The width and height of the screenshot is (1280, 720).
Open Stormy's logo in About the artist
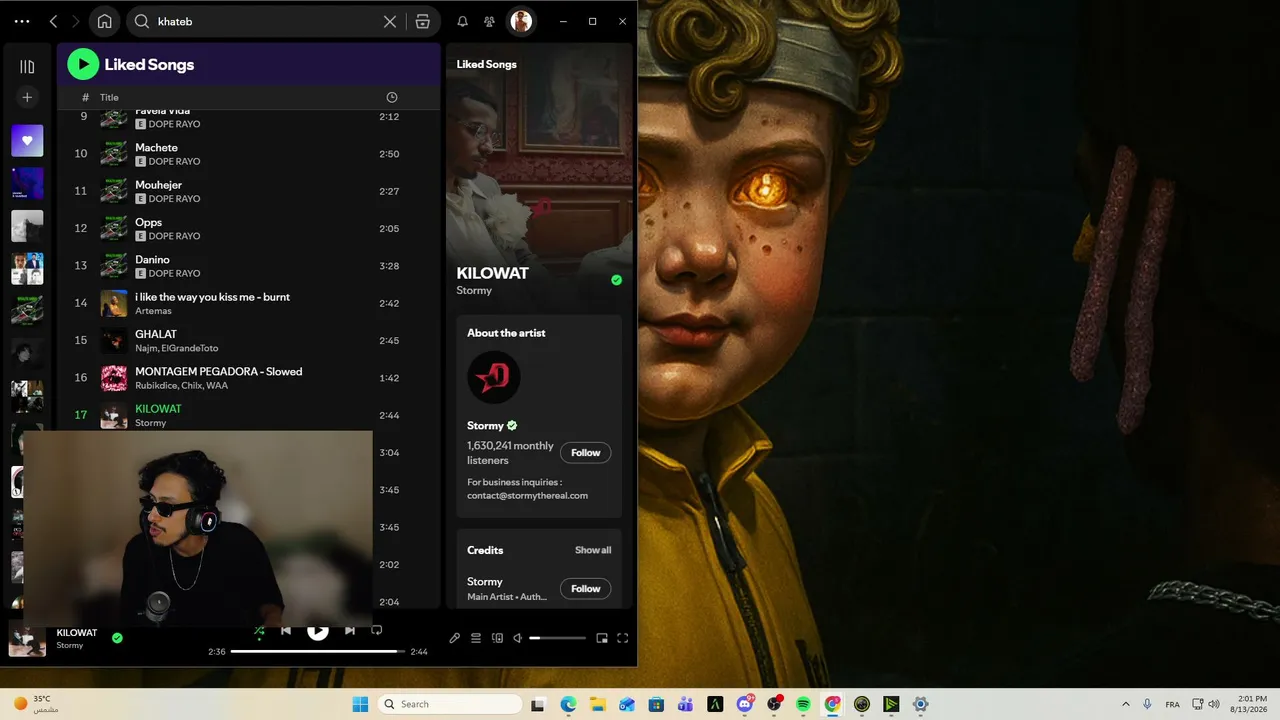494,378
